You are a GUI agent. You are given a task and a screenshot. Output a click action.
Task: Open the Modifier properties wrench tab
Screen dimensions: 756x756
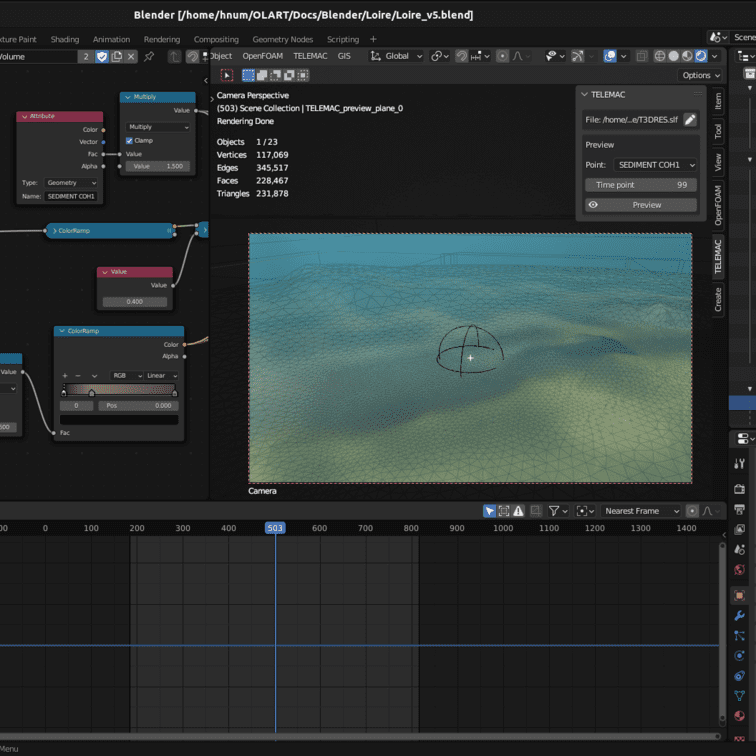pos(740,615)
